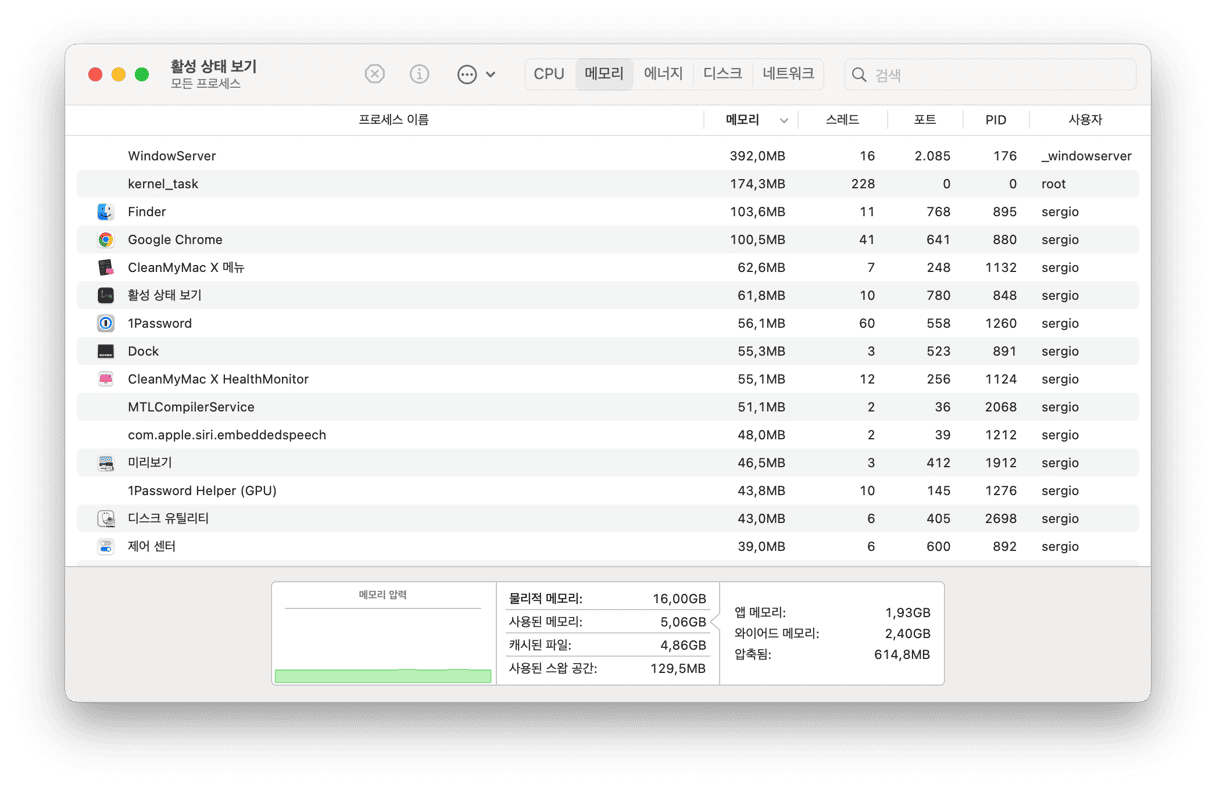Click the process info (i) icon
The width and height of the screenshot is (1216, 788).
(x=420, y=74)
